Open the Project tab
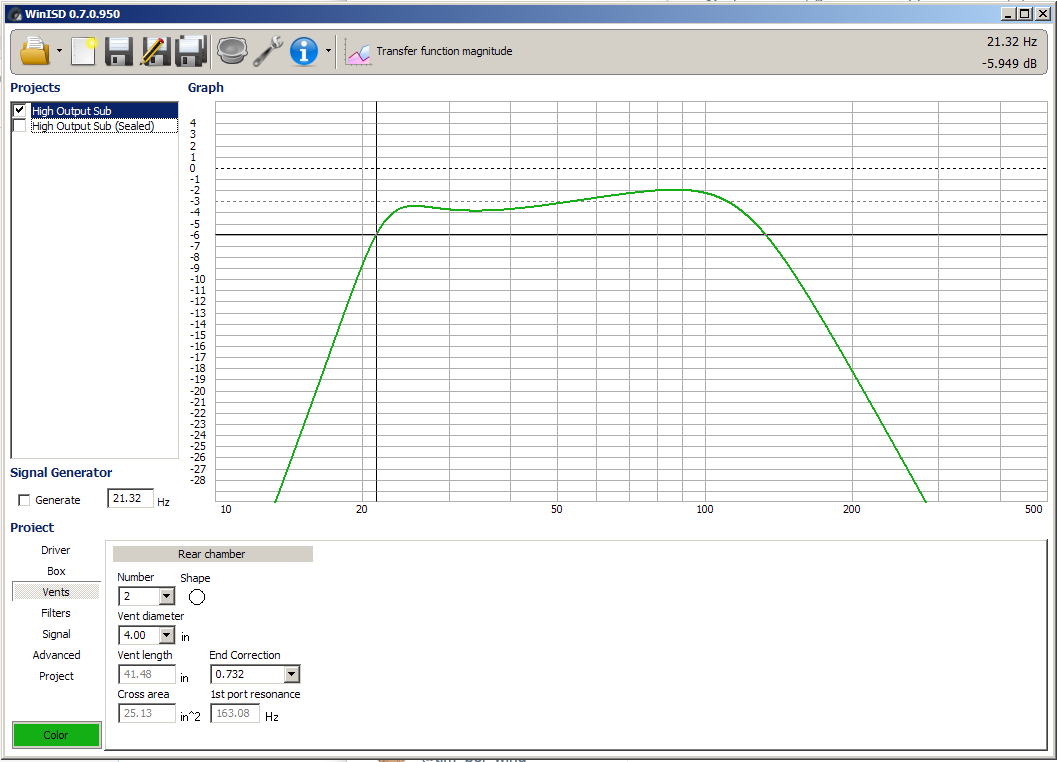The height and width of the screenshot is (762, 1057). (x=56, y=676)
